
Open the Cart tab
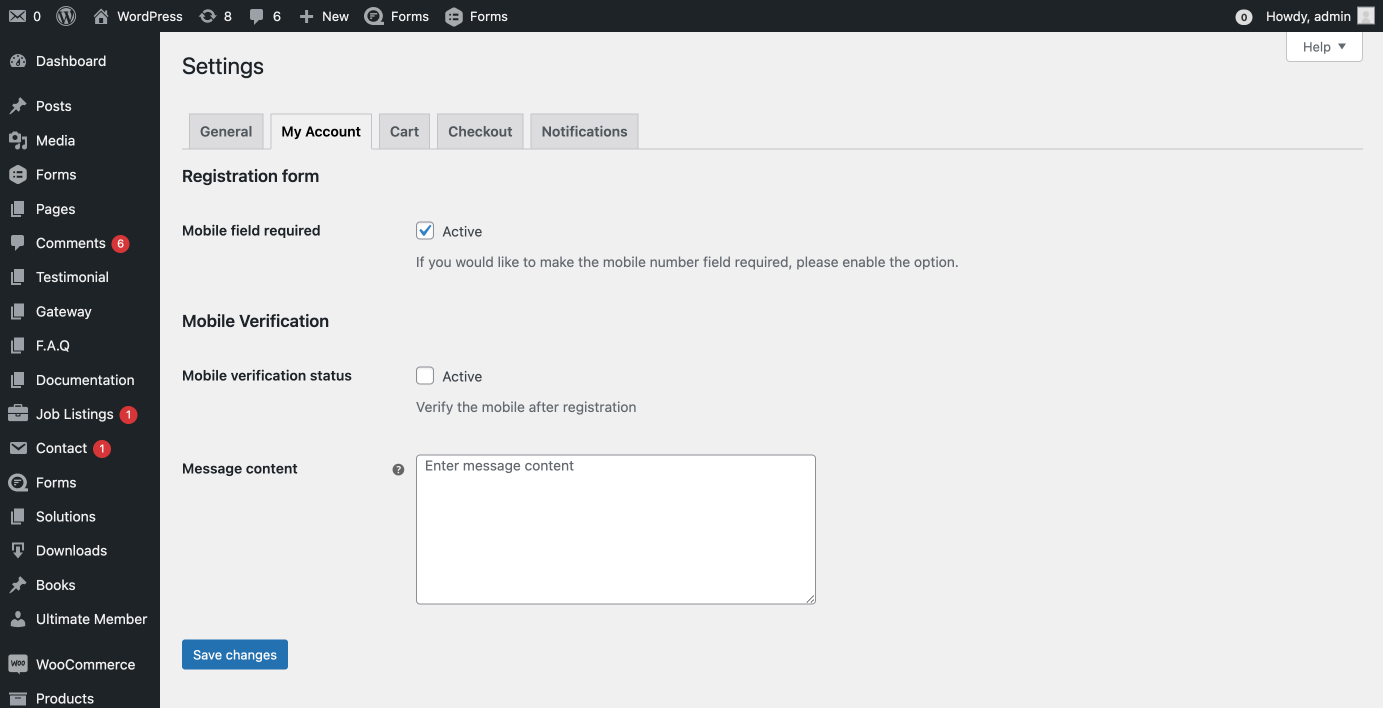(x=404, y=131)
